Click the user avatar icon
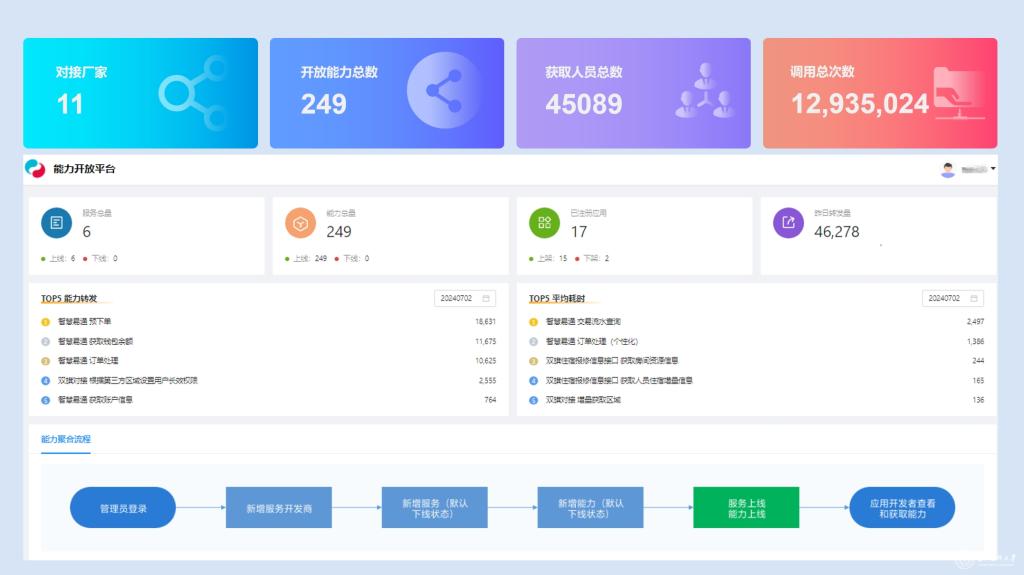The image size is (1024, 575). click(x=947, y=170)
